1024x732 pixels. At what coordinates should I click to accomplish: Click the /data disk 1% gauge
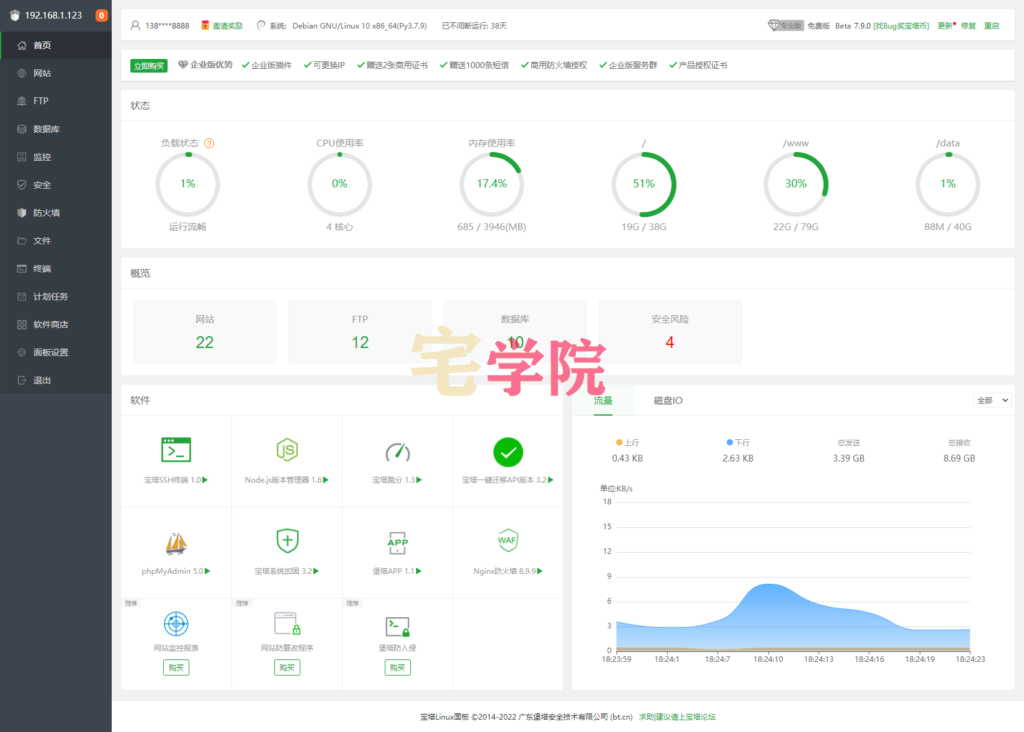point(948,184)
